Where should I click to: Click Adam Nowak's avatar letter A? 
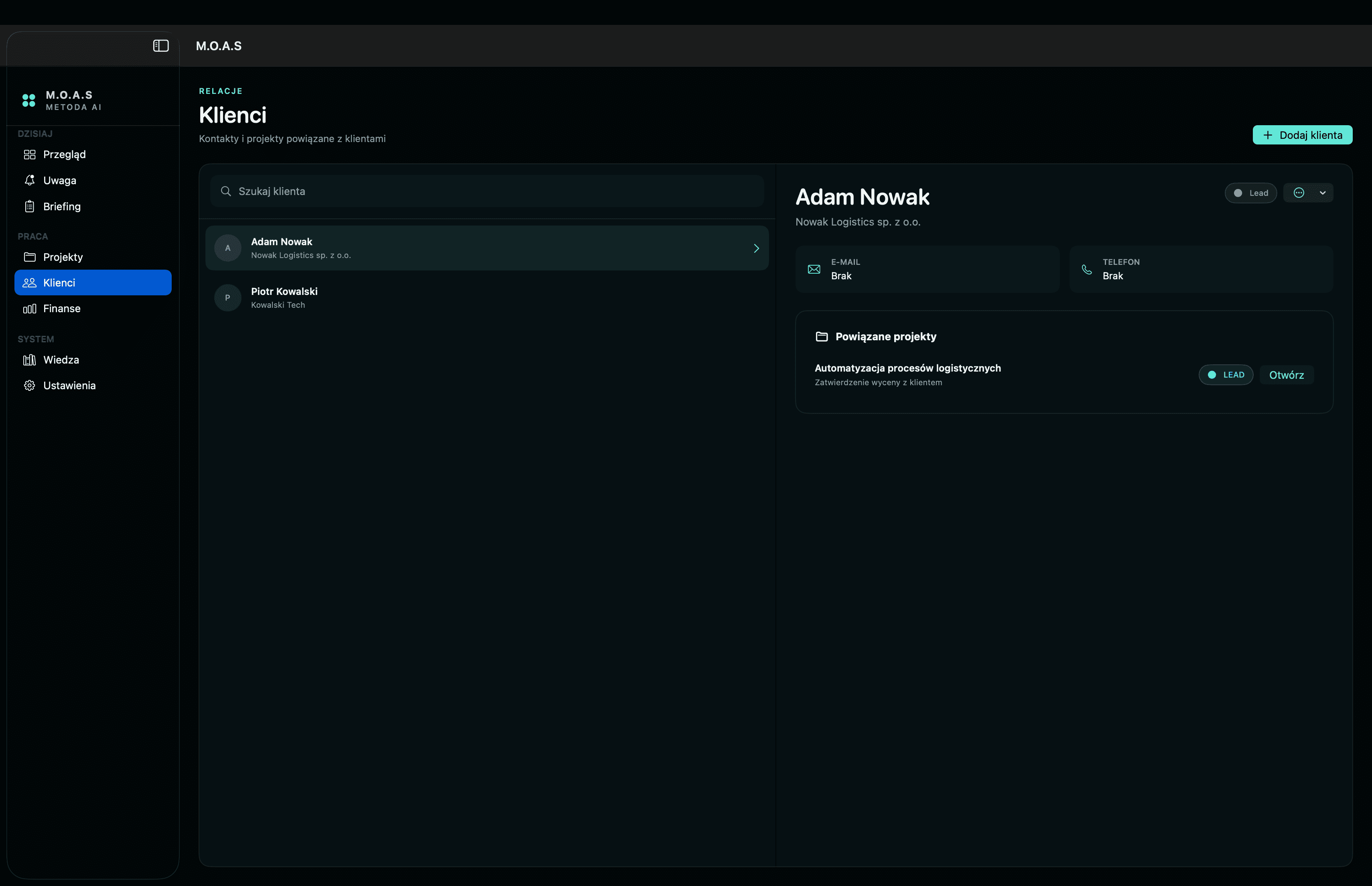[x=228, y=248]
